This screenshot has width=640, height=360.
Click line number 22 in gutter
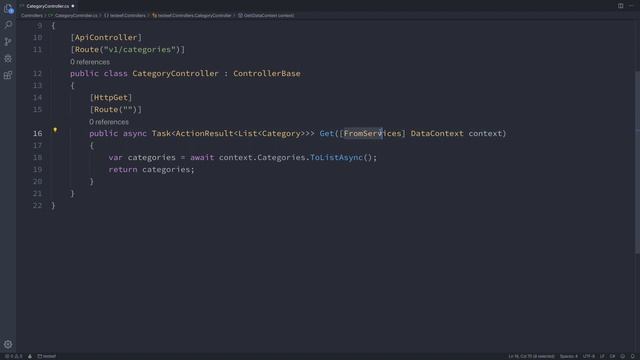38,205
